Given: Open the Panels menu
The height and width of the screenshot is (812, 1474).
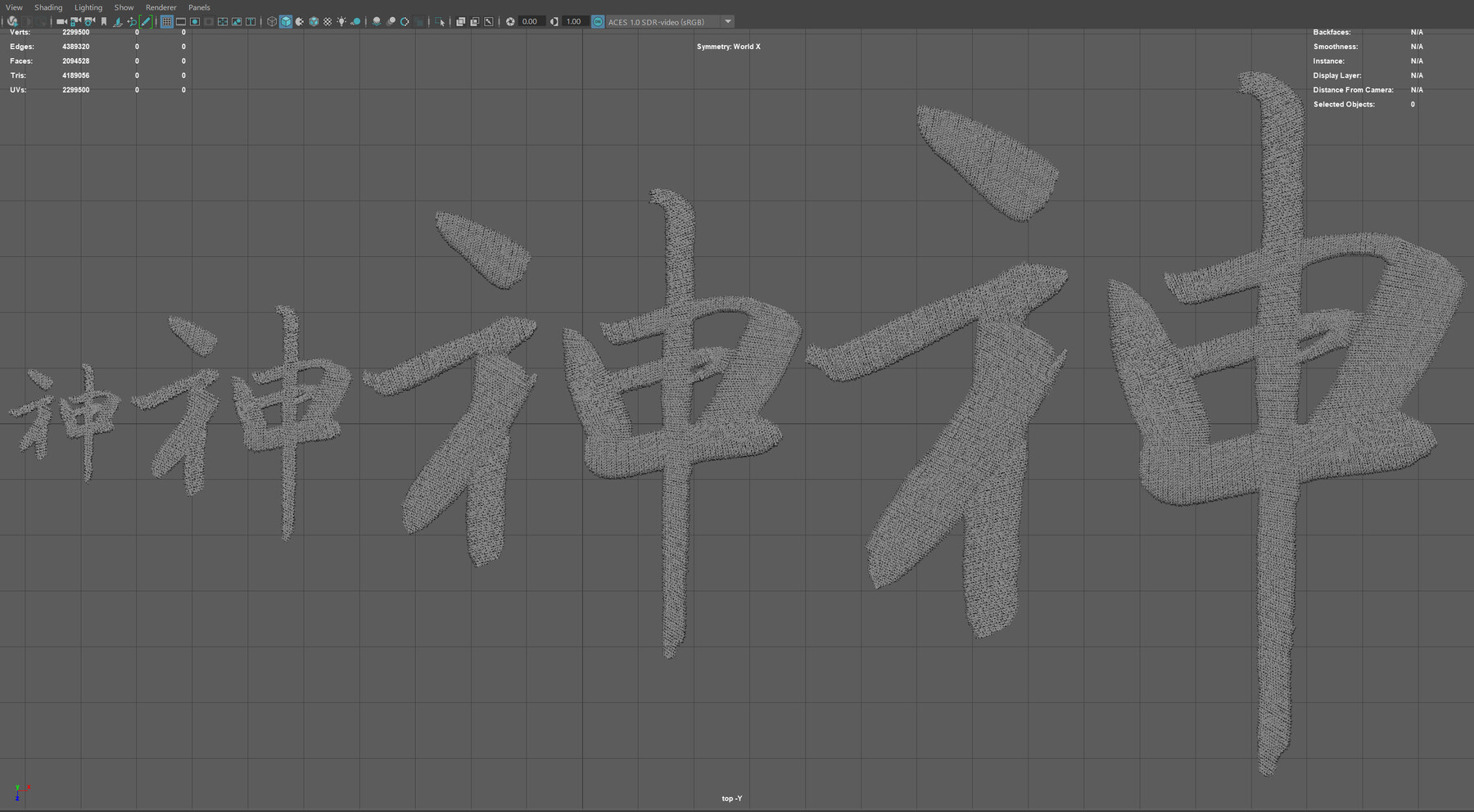Looking at the screenshot, I should coord(199,7).
